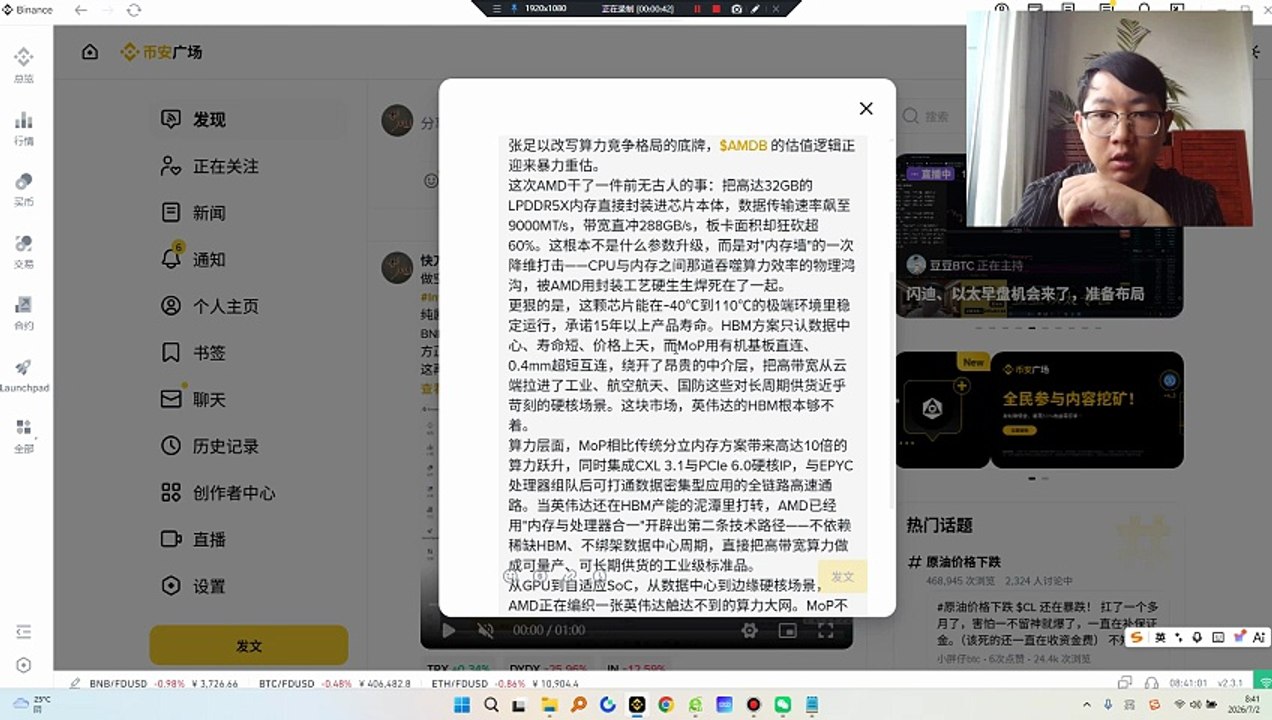
Task: Go back with the browser back arrow
Action: (81, 10)
